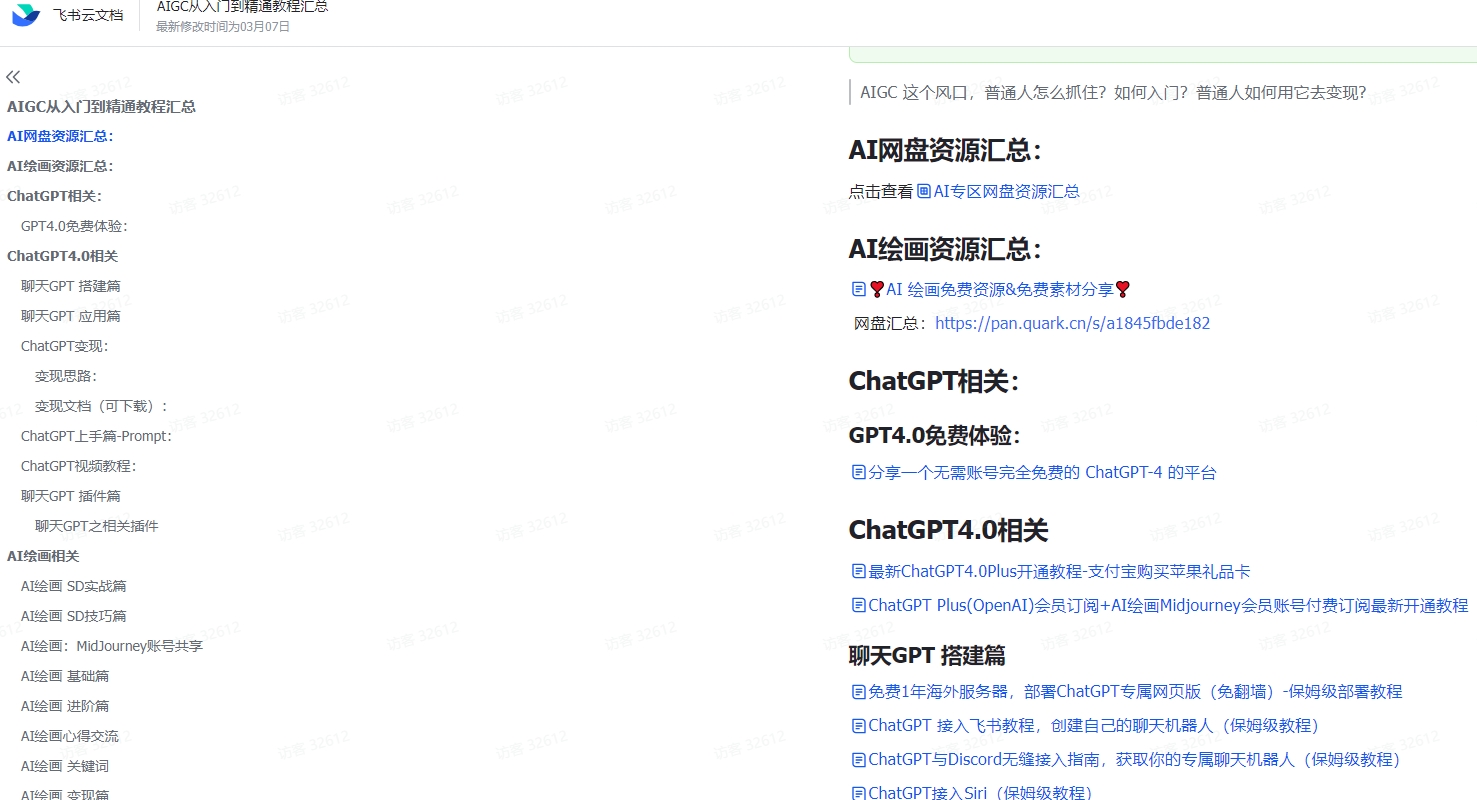Jump to 聊天GPT之相关插件 in outline
1477x800 pixels.
(97, 526)
